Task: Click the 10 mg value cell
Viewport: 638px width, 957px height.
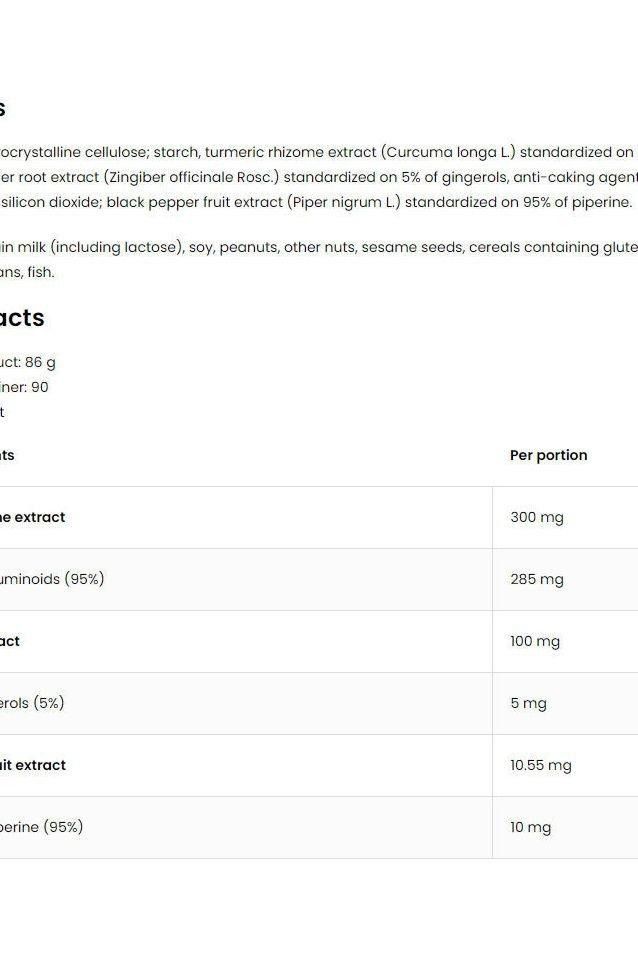Action: point(531,827)
